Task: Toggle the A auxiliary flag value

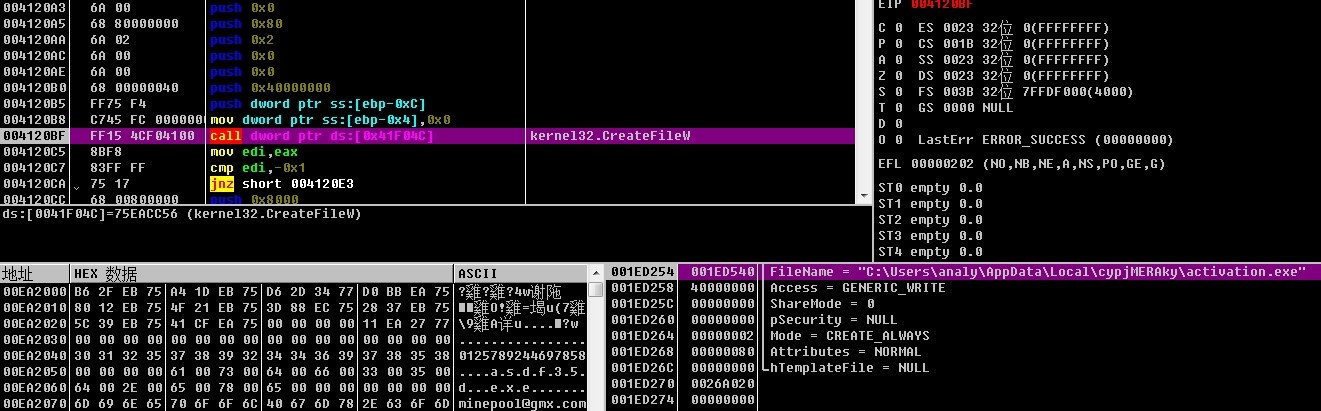Action: coord(898,60)
